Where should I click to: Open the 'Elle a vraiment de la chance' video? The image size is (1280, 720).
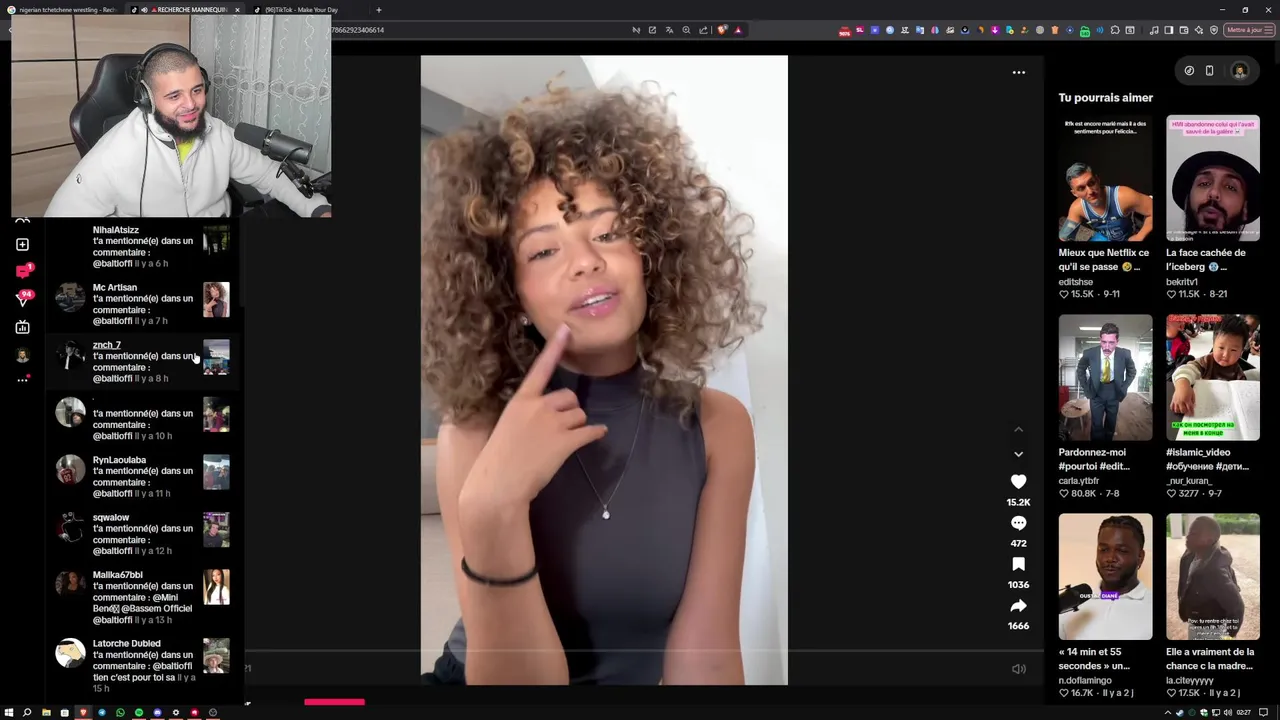pos(1212,577)
